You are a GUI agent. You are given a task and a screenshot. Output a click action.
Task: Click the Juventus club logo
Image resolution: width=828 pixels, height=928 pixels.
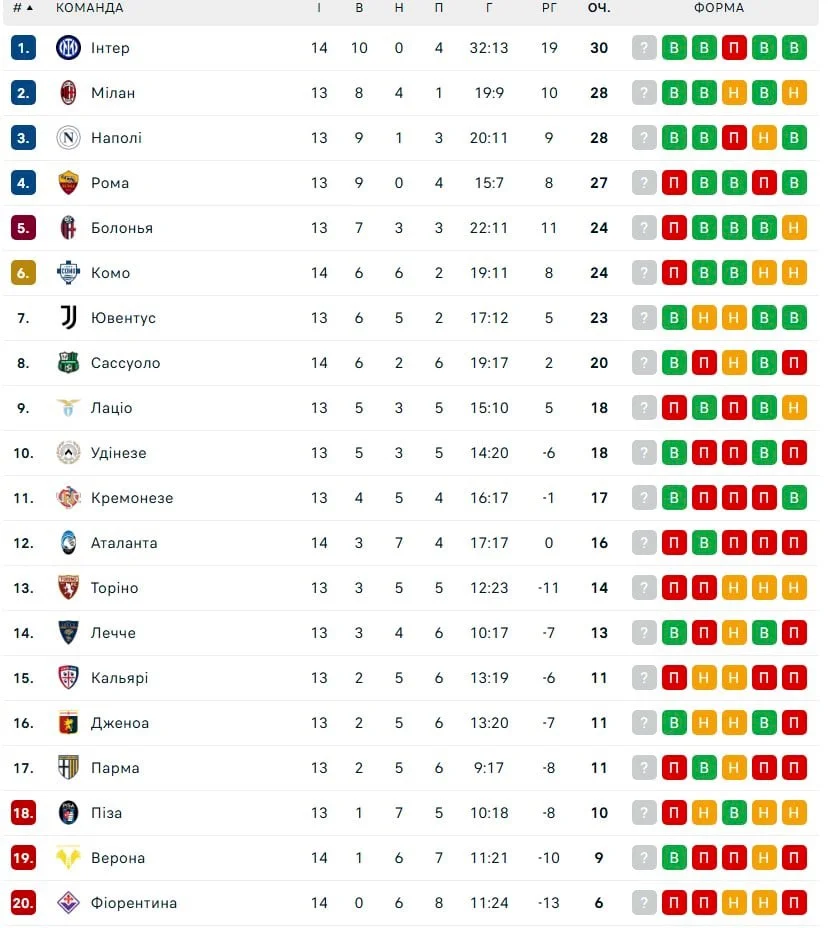68,317
